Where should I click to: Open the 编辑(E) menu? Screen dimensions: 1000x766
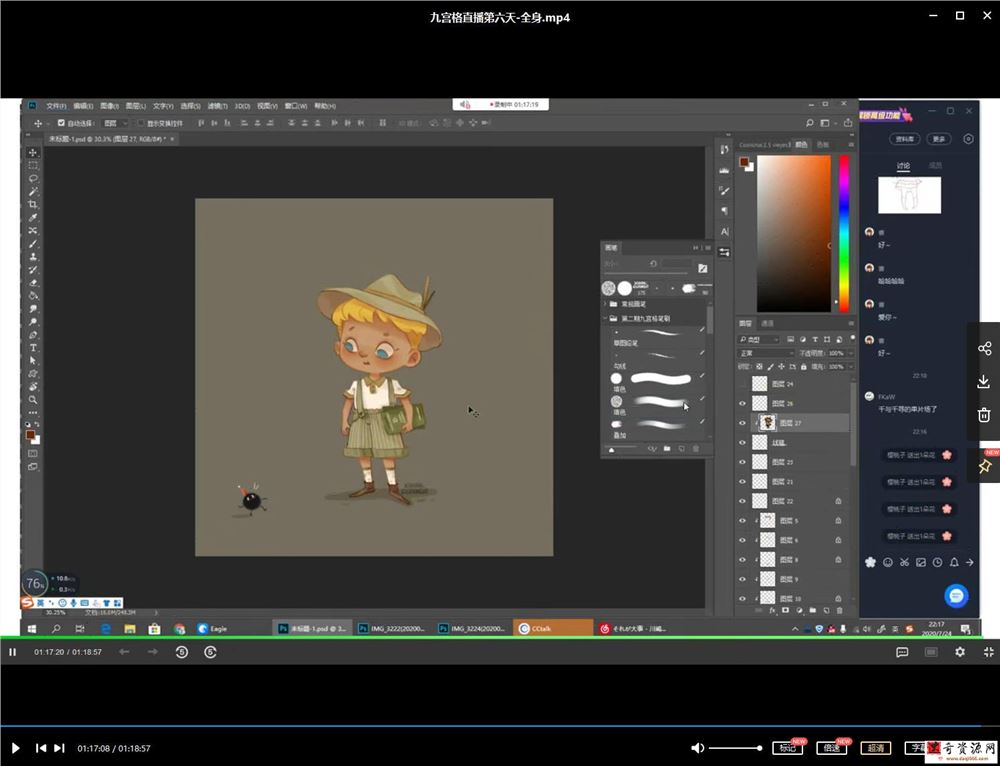[83, 106]
